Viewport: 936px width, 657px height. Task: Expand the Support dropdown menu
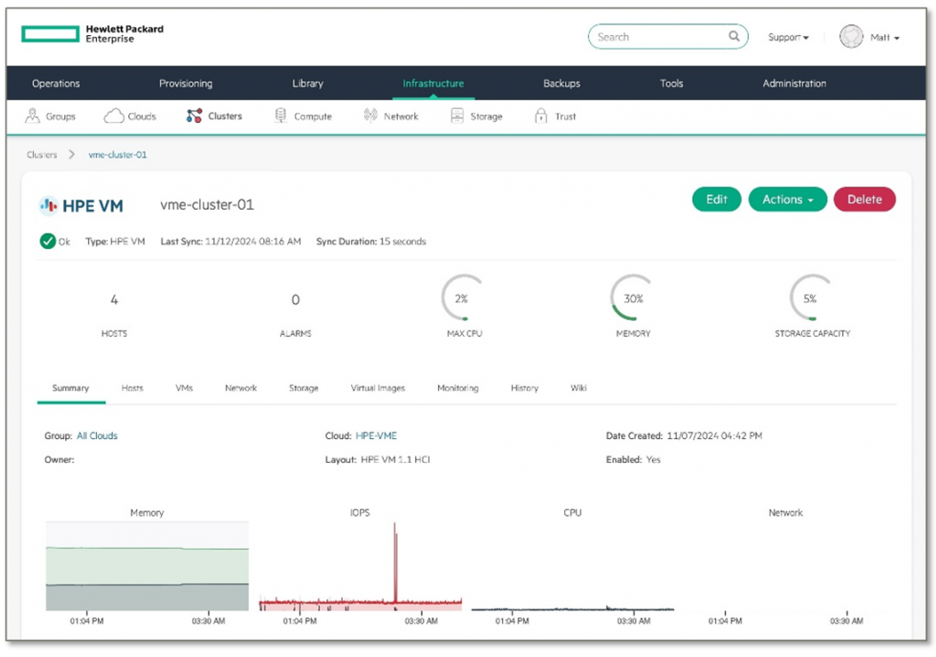(x=788, y=37)
